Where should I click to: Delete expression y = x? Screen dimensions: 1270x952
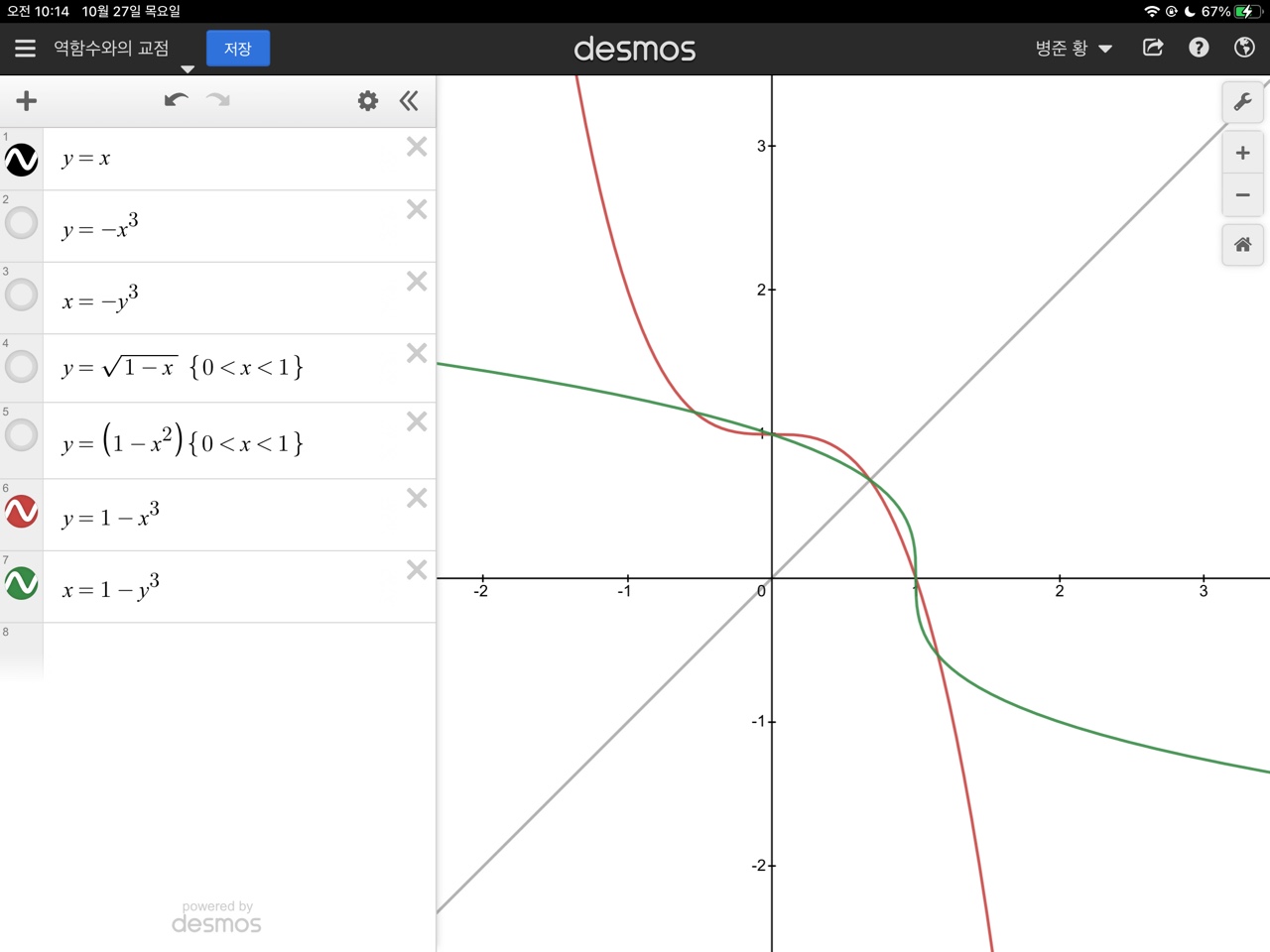[x=417, y=147]
